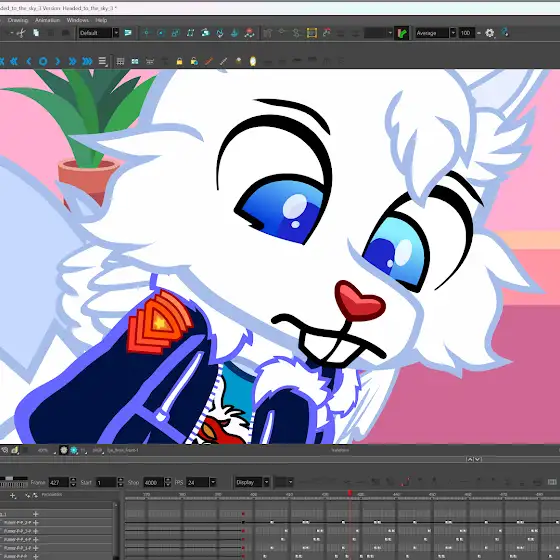Click the yellow icon at view bottom-left
Viewport: 560px width, 560px height.
point(14,450)
